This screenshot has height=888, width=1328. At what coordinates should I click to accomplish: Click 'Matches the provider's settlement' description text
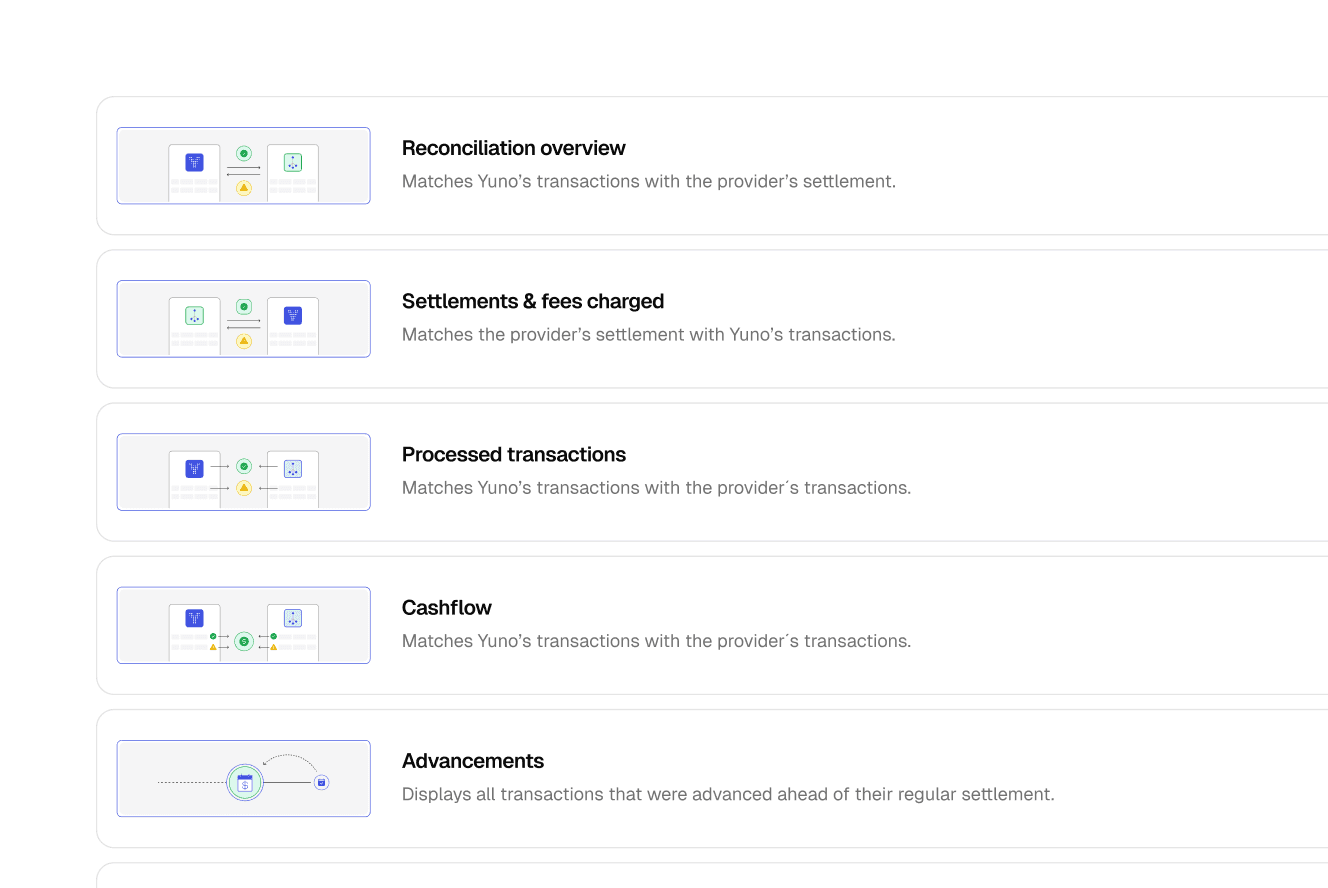649,334
